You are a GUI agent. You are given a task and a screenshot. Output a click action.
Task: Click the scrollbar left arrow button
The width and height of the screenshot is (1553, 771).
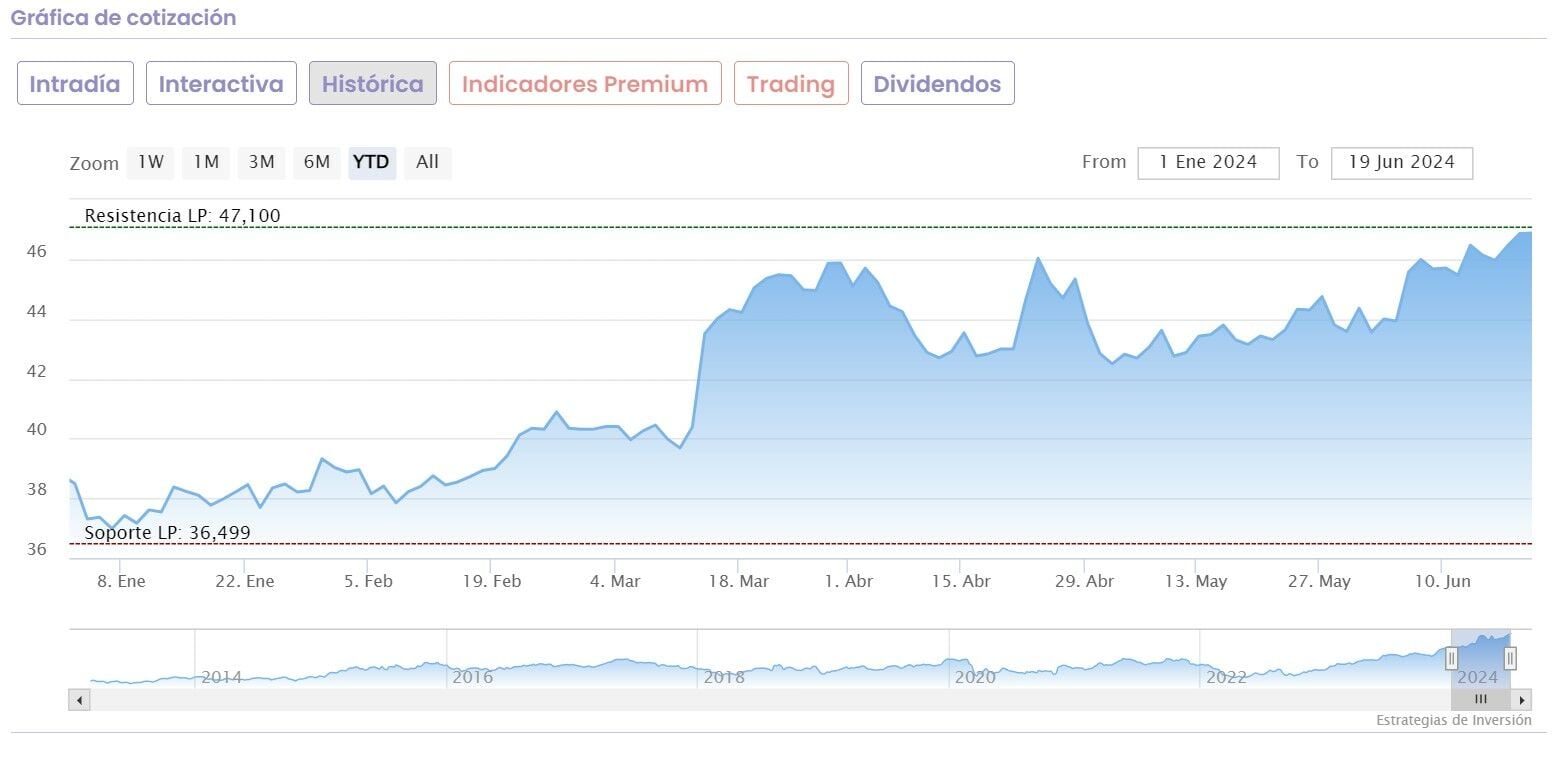tap(79, 700)
